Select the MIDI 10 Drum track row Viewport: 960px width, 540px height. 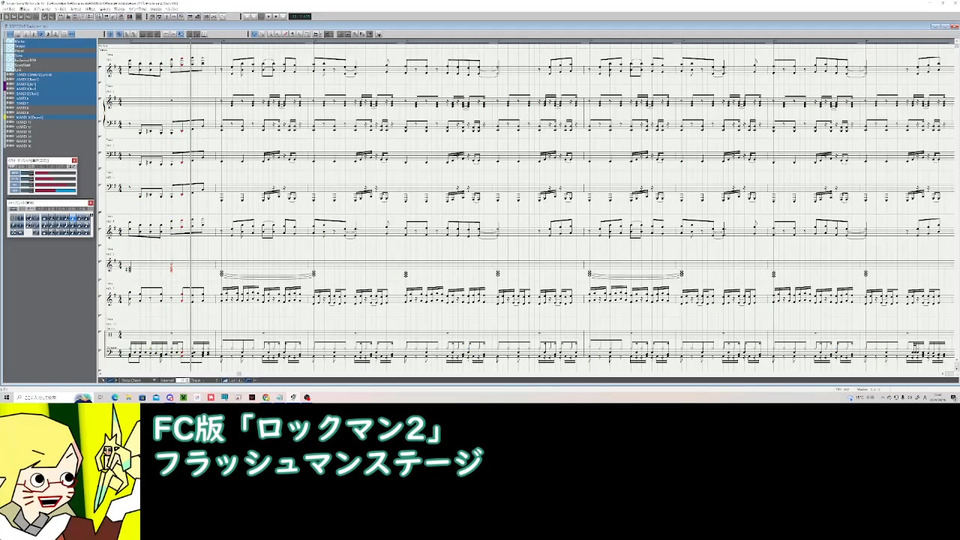(x=55, y=118)
